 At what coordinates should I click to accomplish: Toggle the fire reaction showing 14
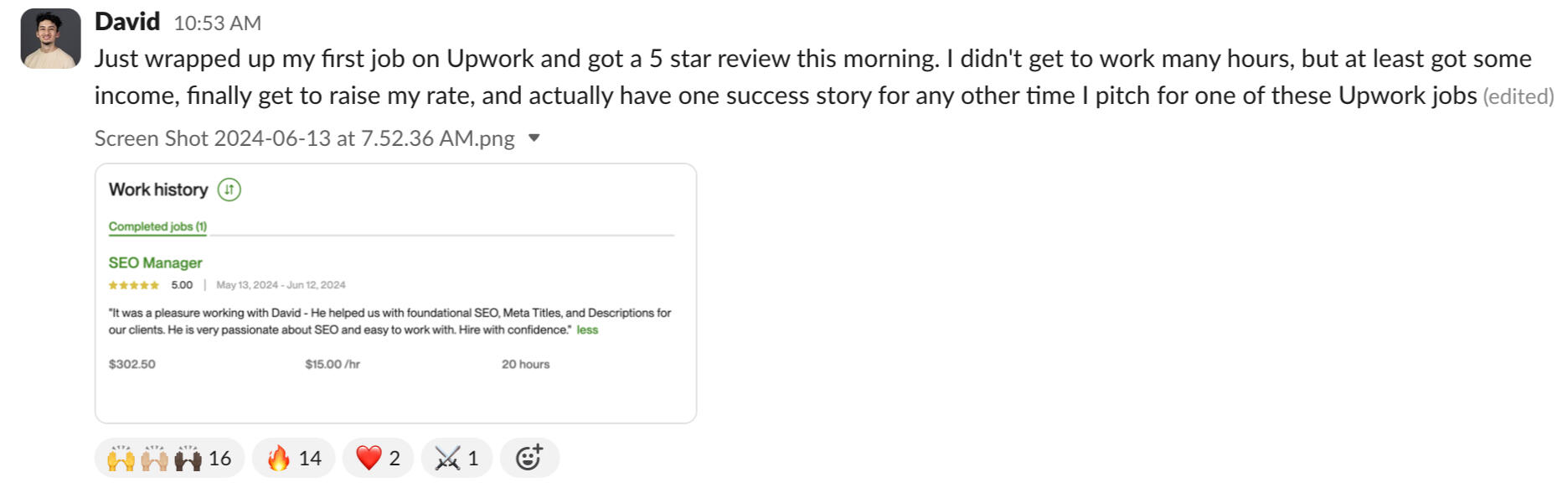point(293,458)
